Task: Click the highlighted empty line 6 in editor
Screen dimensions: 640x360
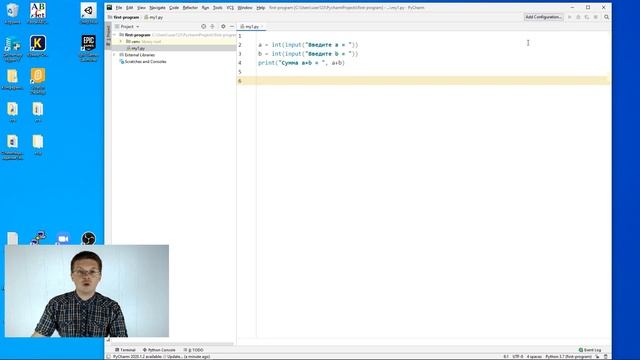Action: 423,81
